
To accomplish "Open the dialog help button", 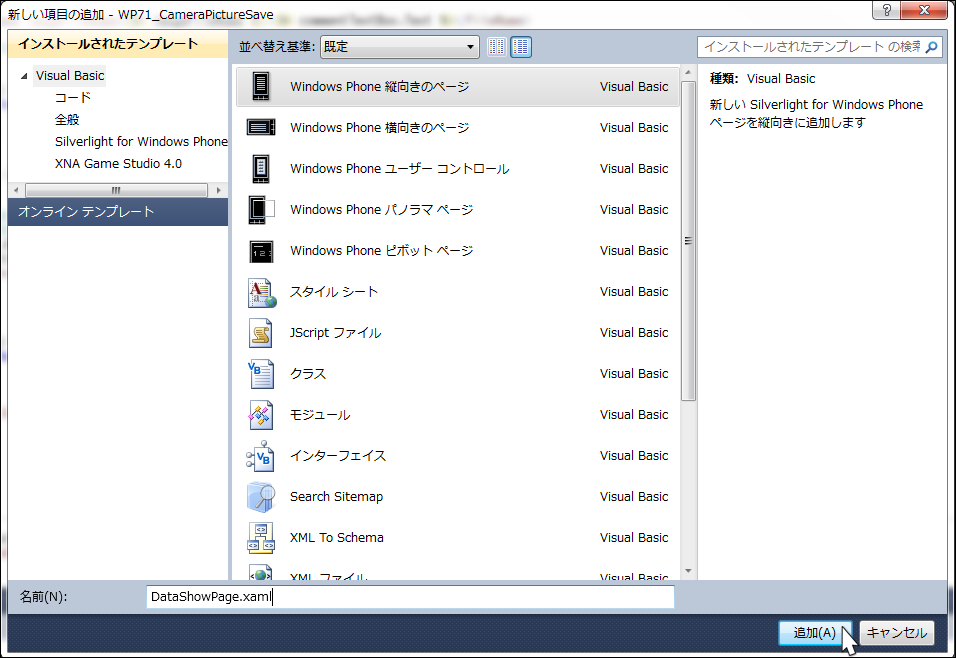I will (x=886, y=10).
